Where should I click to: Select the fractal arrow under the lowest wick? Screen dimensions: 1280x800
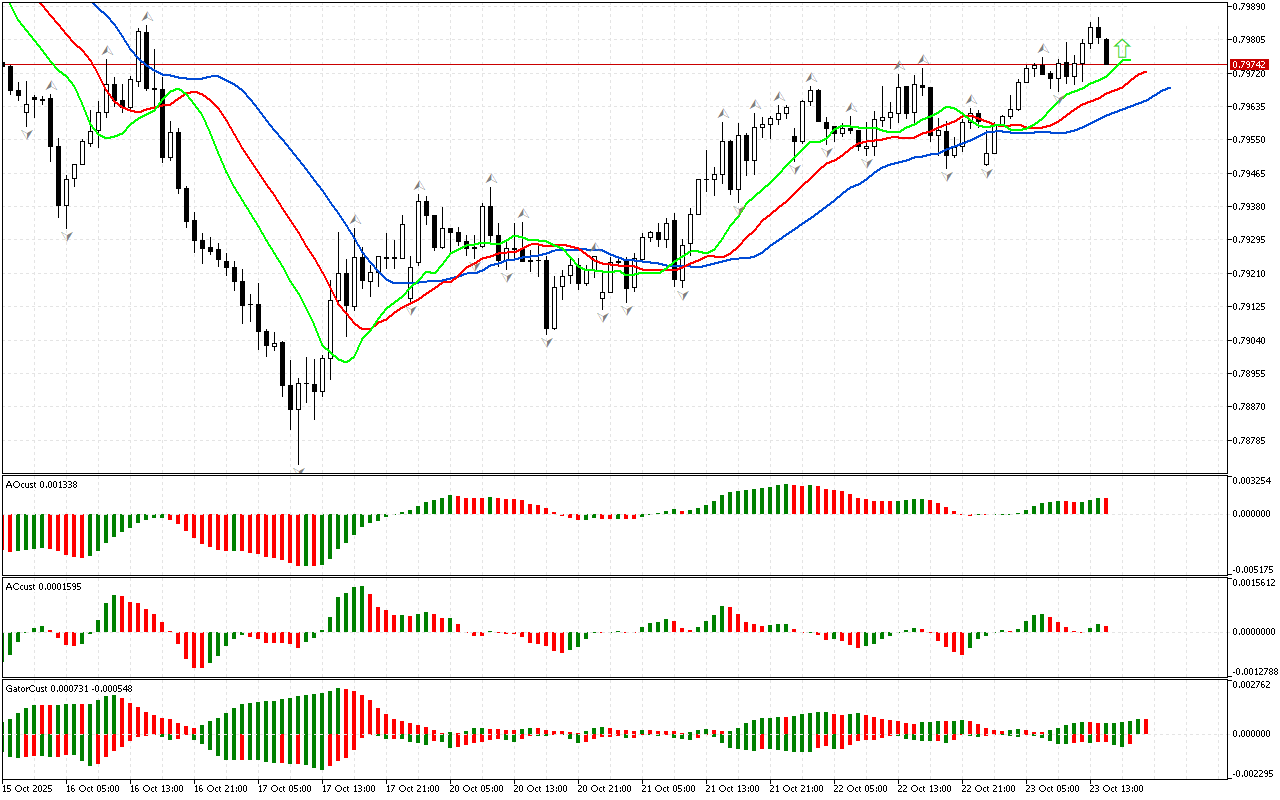coord(299,467)
